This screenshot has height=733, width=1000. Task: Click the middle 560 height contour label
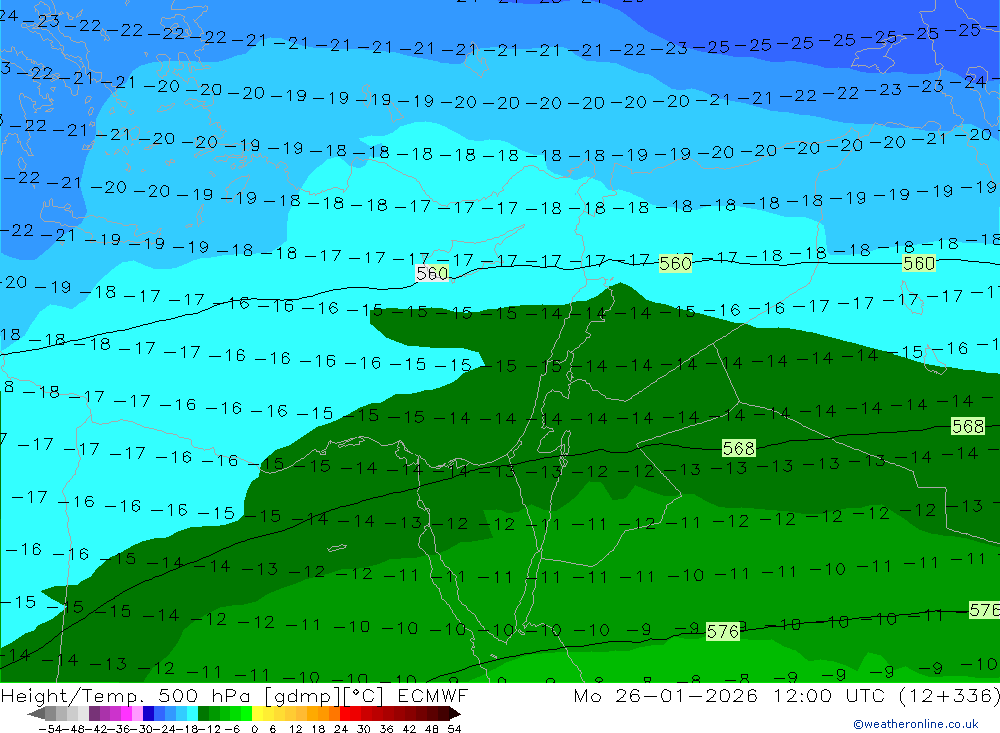pyautogui.click(x=675, y=263)
